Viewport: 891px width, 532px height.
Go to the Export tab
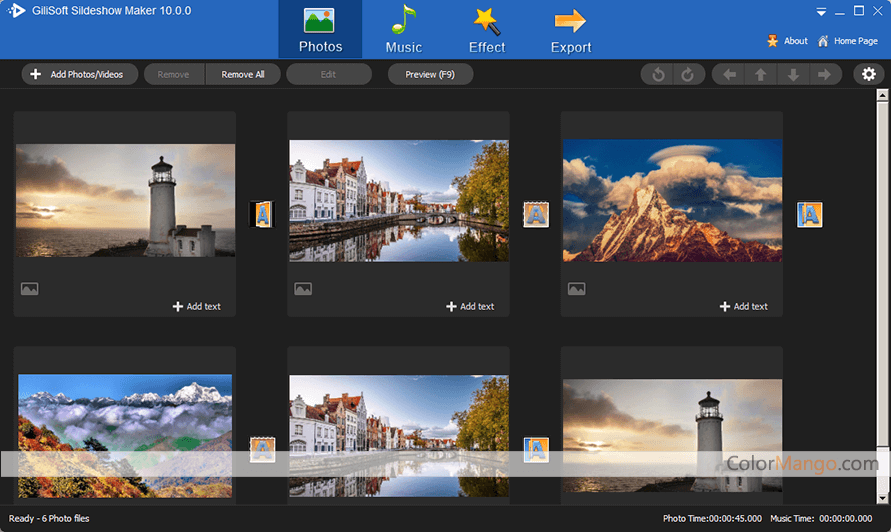pyautogui.click(x=570, y=30)
